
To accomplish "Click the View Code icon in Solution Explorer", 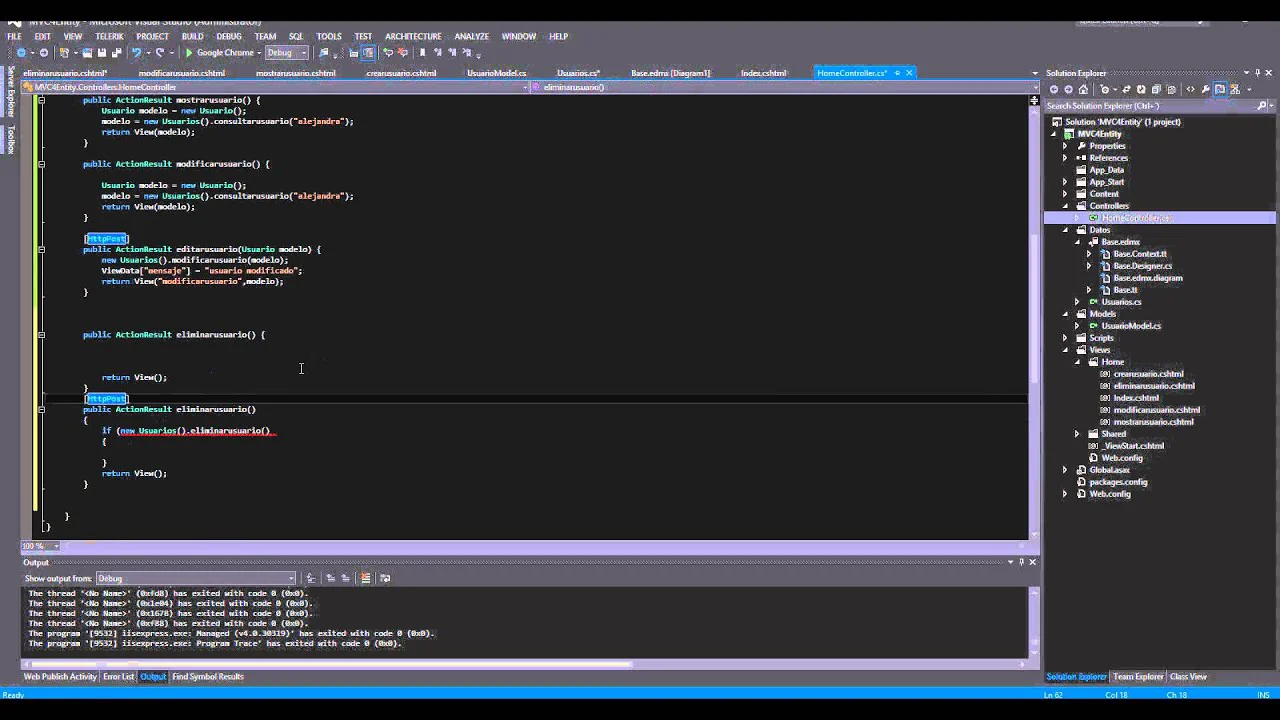I will tap(1190, 90).
